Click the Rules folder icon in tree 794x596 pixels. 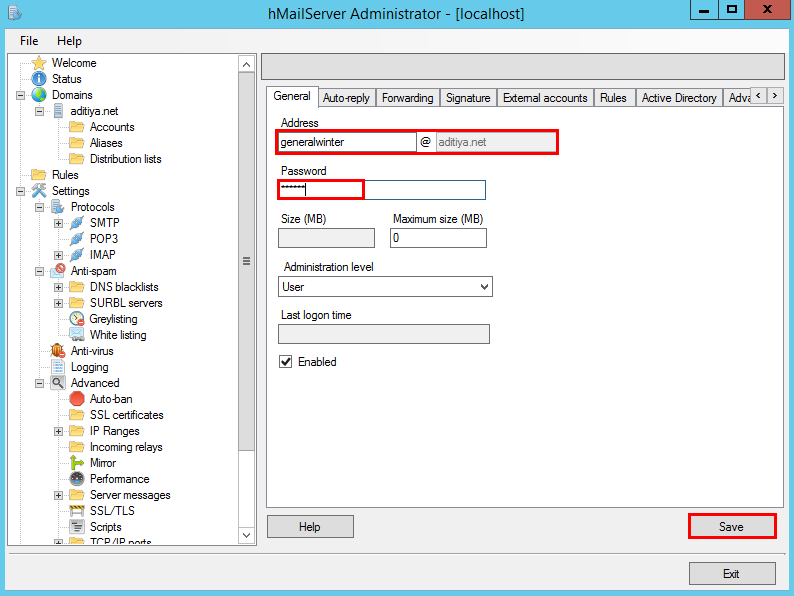39,175
